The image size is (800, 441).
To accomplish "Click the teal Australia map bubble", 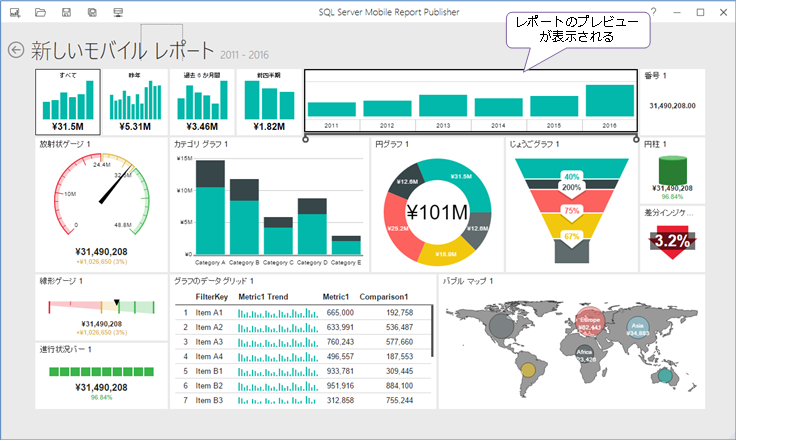I will (x=665, y=376).
